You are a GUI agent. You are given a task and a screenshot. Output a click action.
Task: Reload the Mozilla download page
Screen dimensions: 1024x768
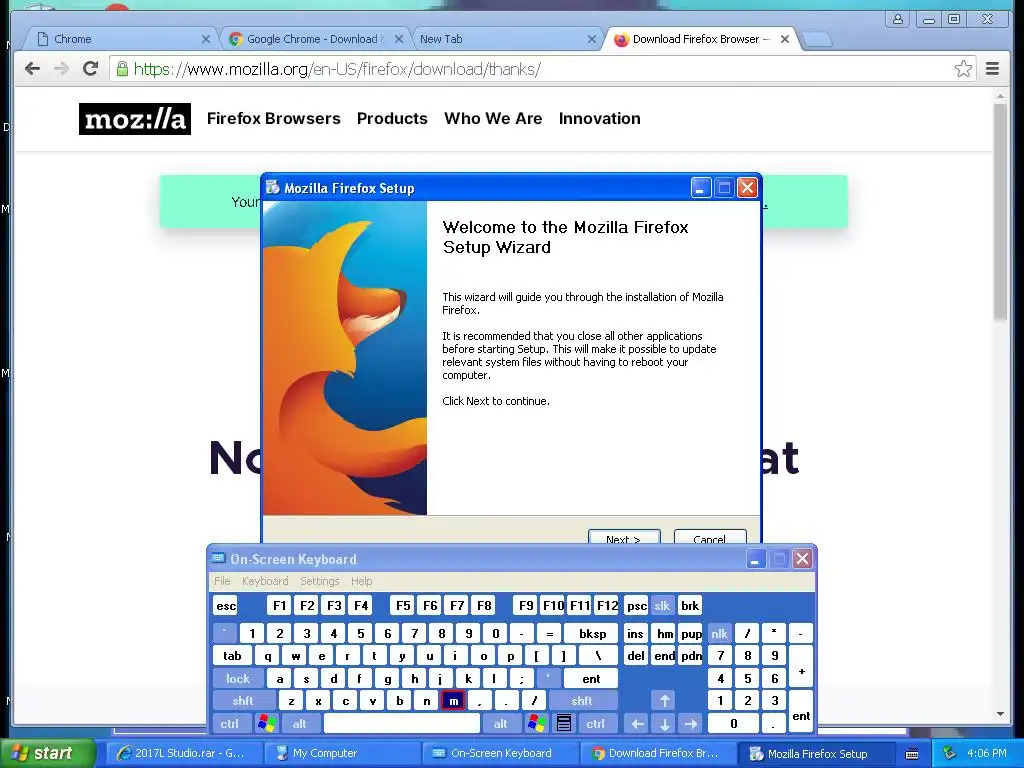(90, 69)
